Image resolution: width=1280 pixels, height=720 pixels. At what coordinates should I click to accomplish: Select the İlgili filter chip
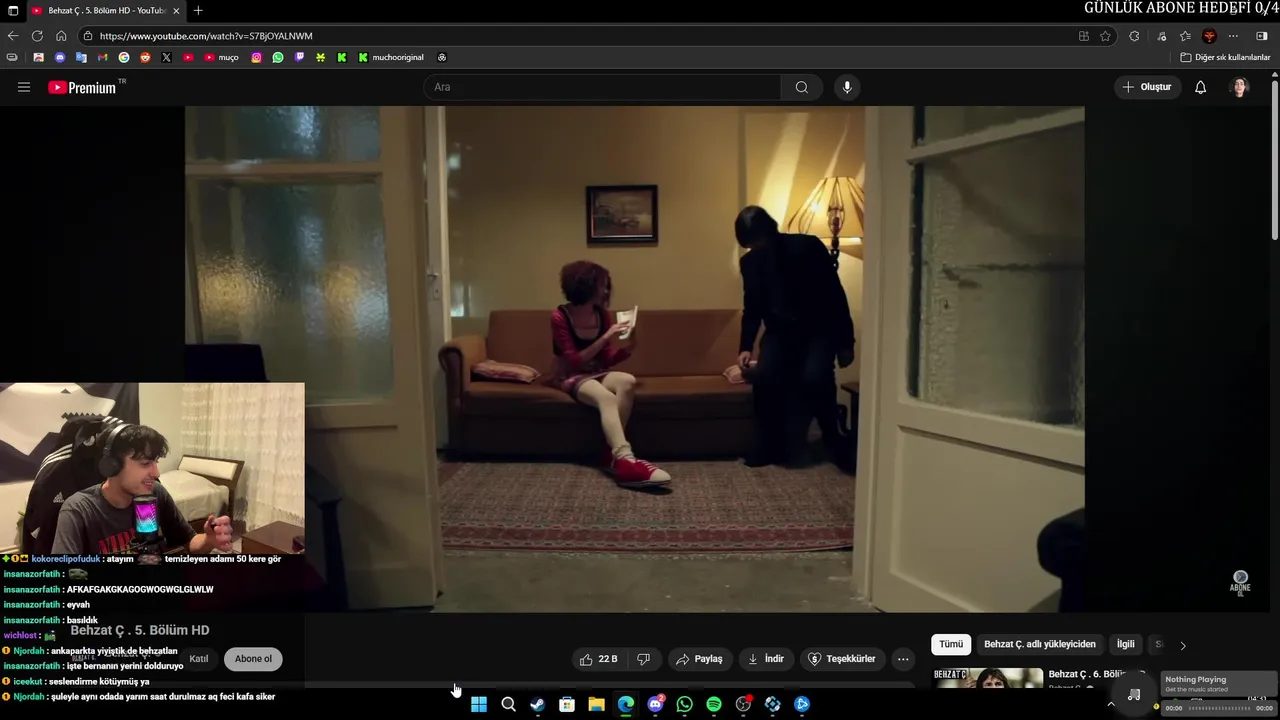(1126, 645)
